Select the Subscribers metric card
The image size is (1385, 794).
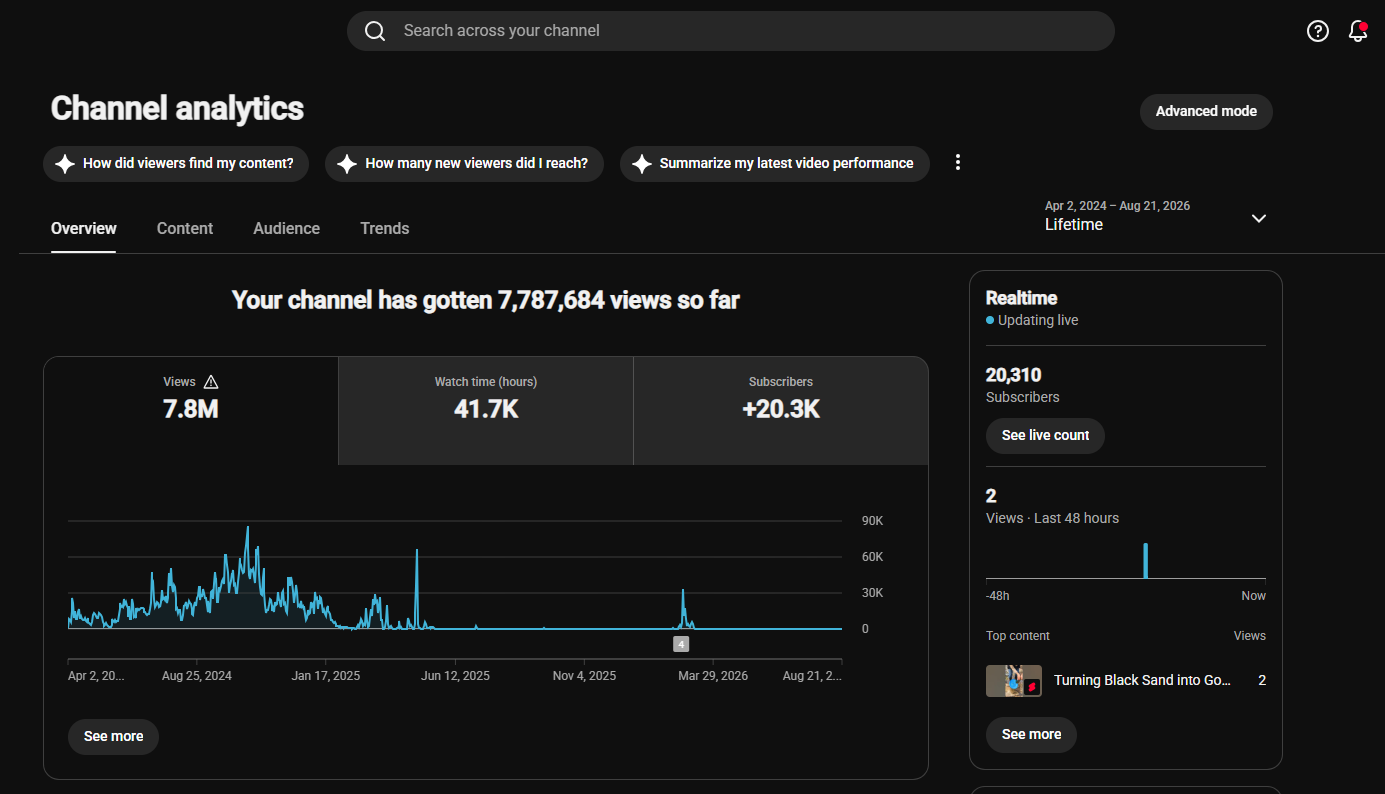point(781,411)
